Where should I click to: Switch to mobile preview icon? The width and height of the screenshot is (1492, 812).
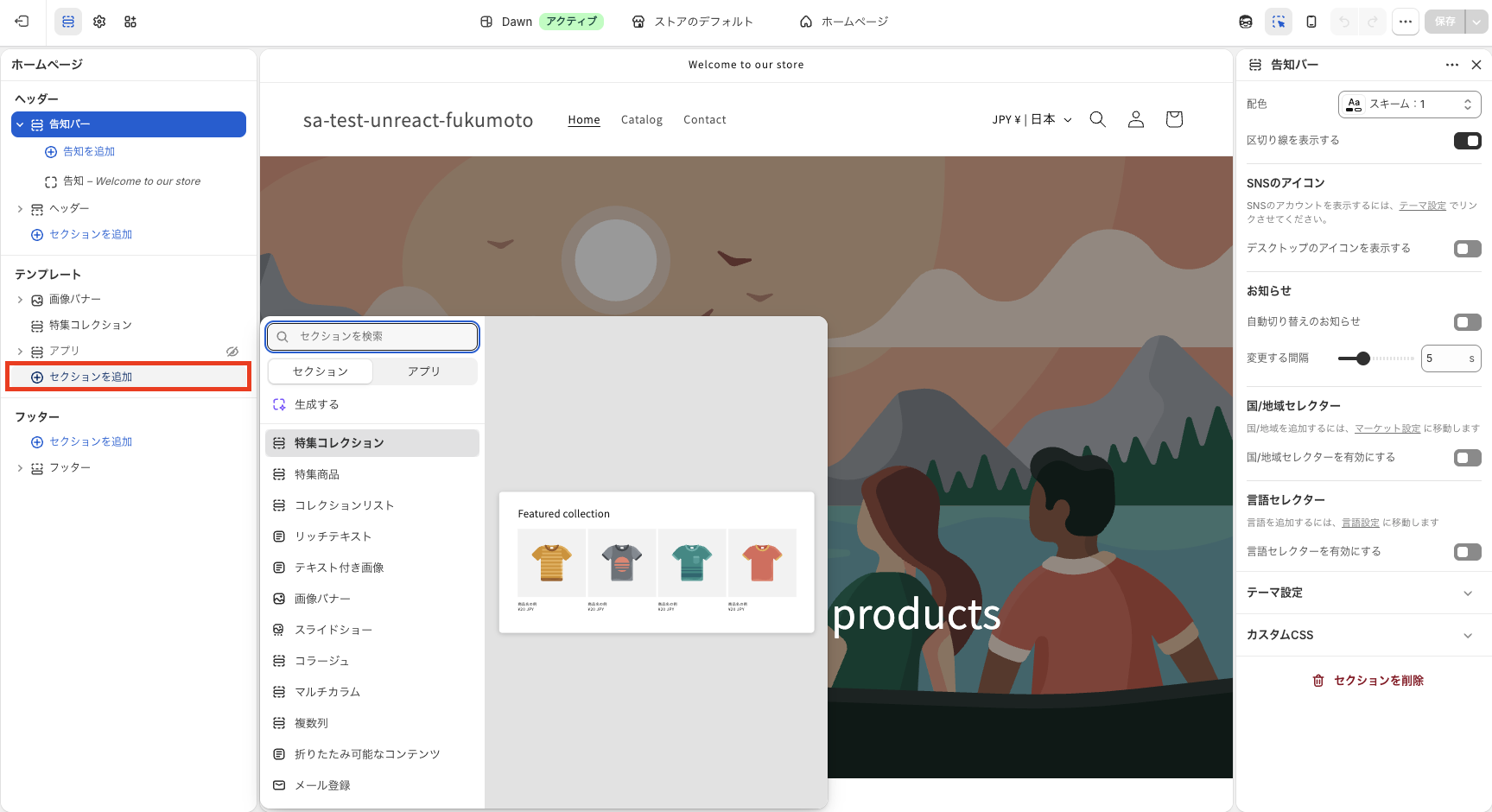pos(1311,22)
